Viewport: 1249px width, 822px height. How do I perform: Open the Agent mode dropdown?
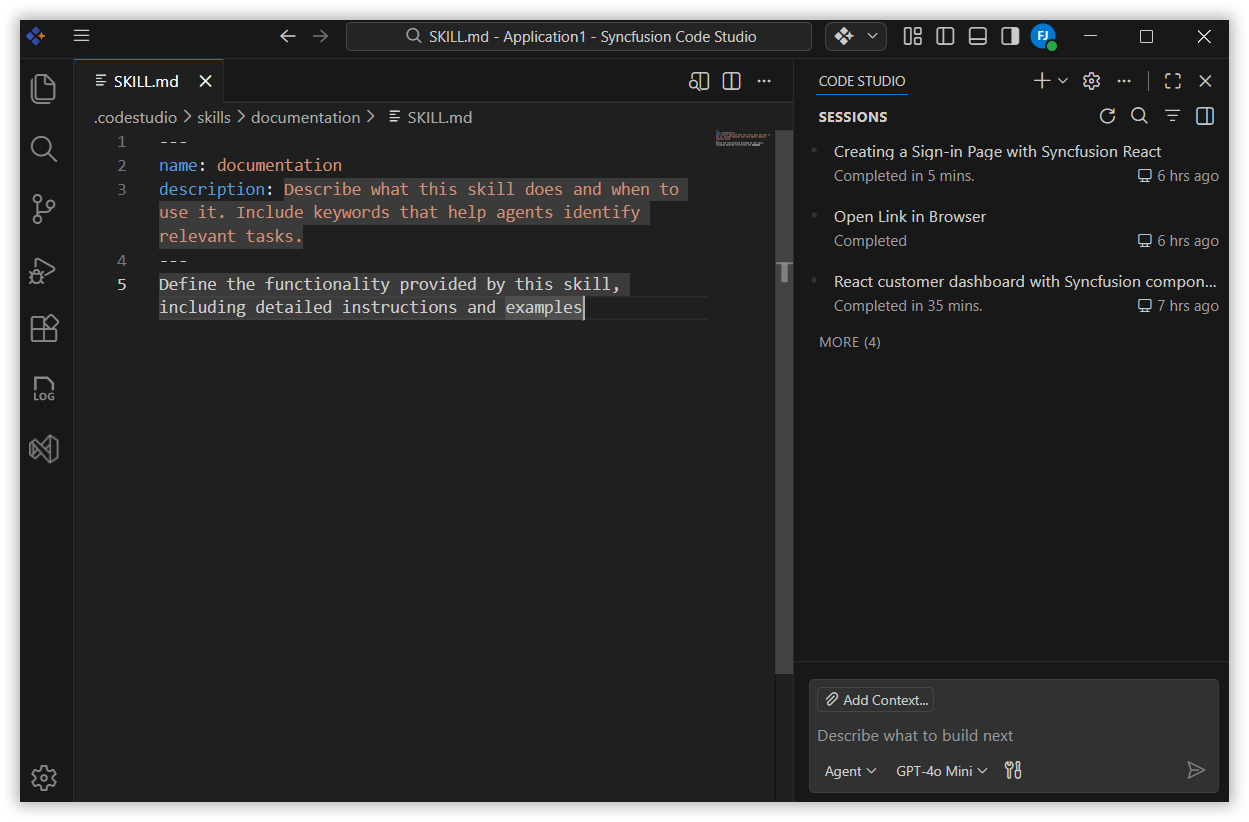tap(849, 770)
